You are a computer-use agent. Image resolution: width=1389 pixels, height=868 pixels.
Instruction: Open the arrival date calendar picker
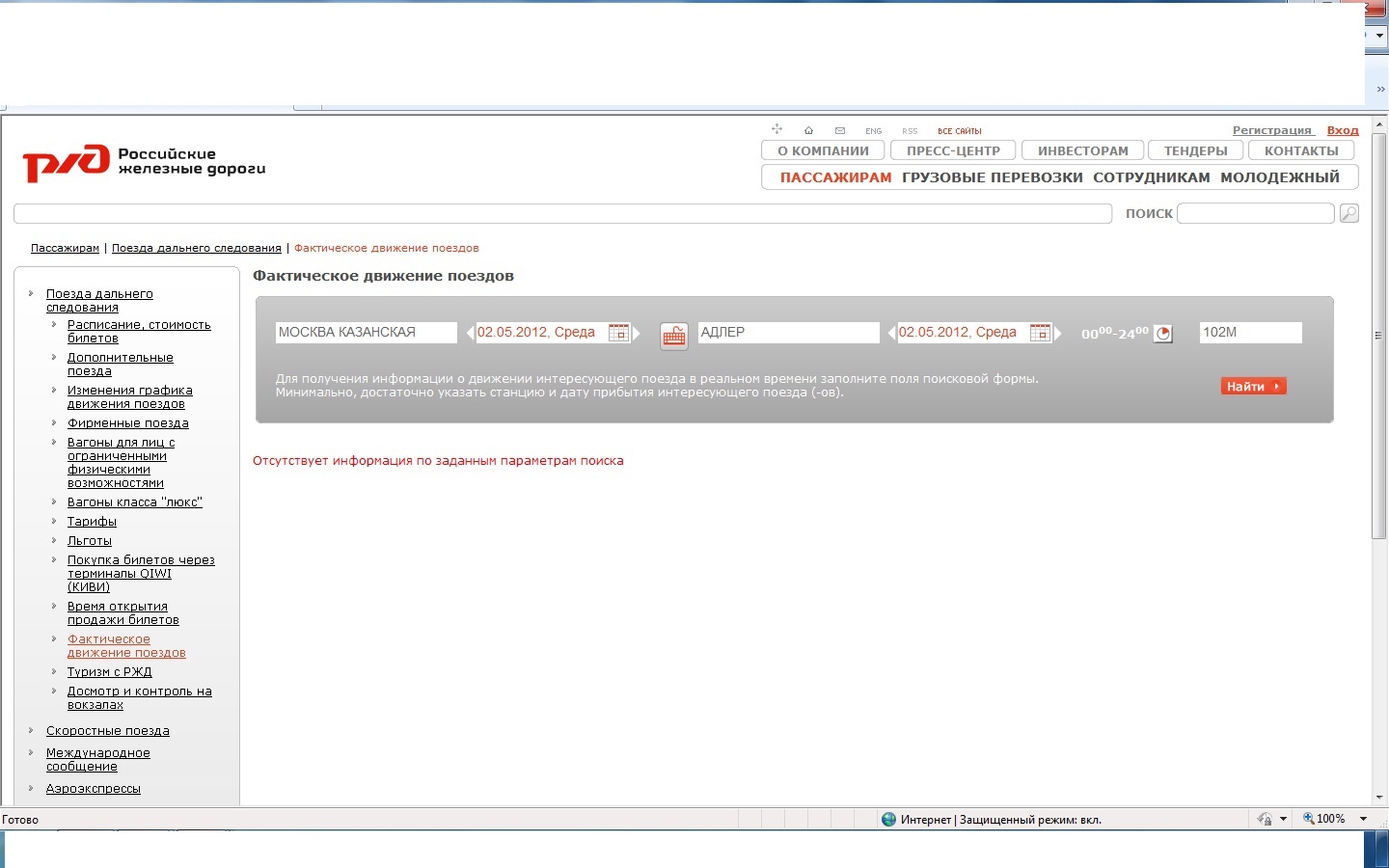pyautogui.click(x=1040, y=333)
